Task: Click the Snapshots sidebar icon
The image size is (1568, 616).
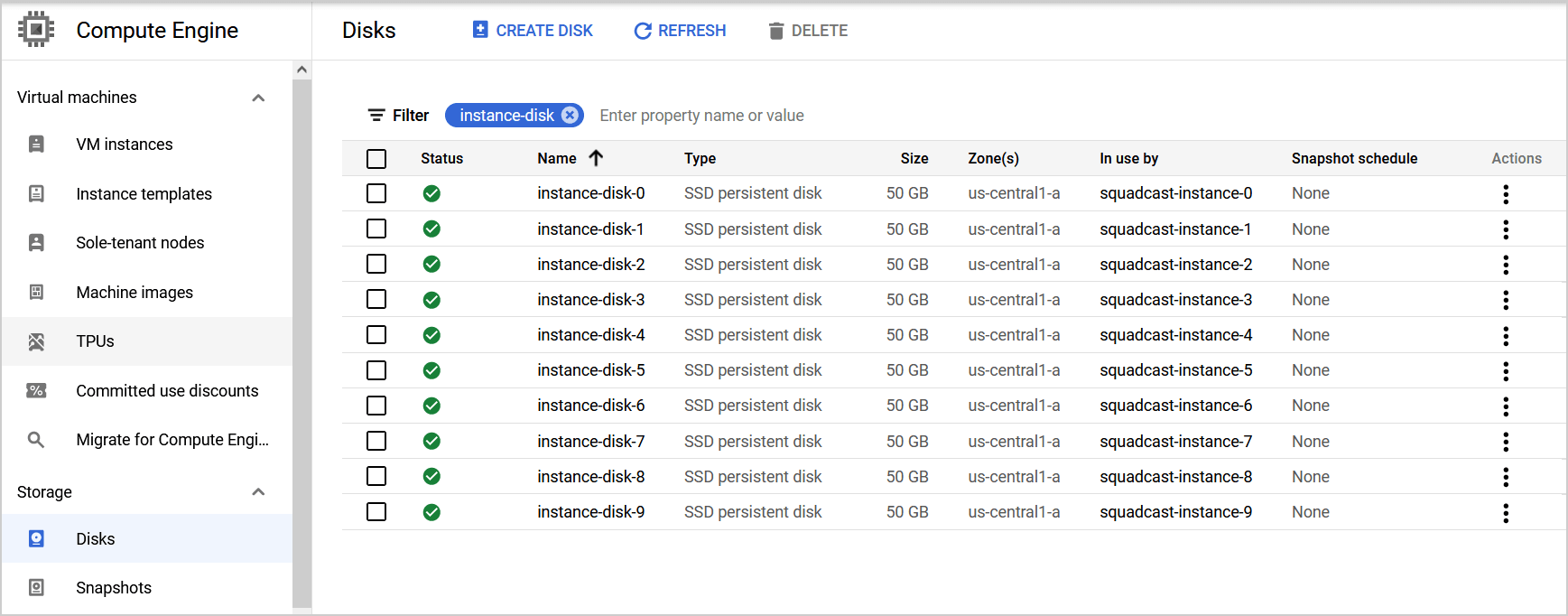Action: point(36,588)
